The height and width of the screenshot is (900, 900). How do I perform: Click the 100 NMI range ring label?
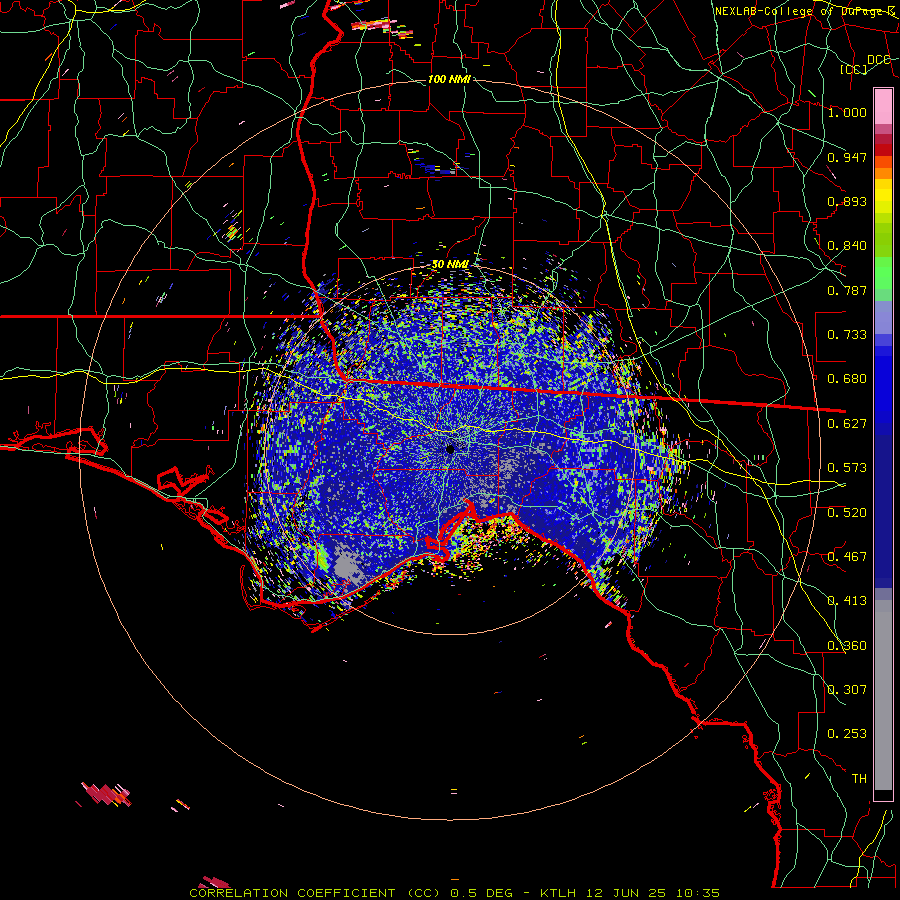pyautogui.click(x=449, y=79)
